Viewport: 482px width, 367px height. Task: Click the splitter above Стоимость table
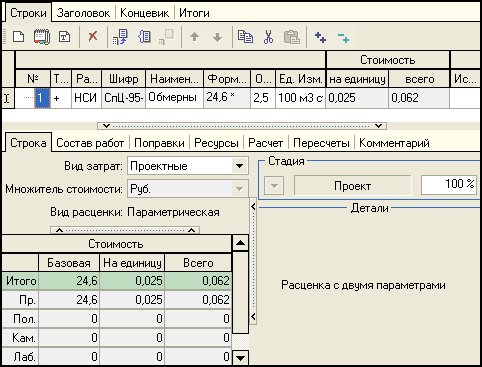[125, 230]
